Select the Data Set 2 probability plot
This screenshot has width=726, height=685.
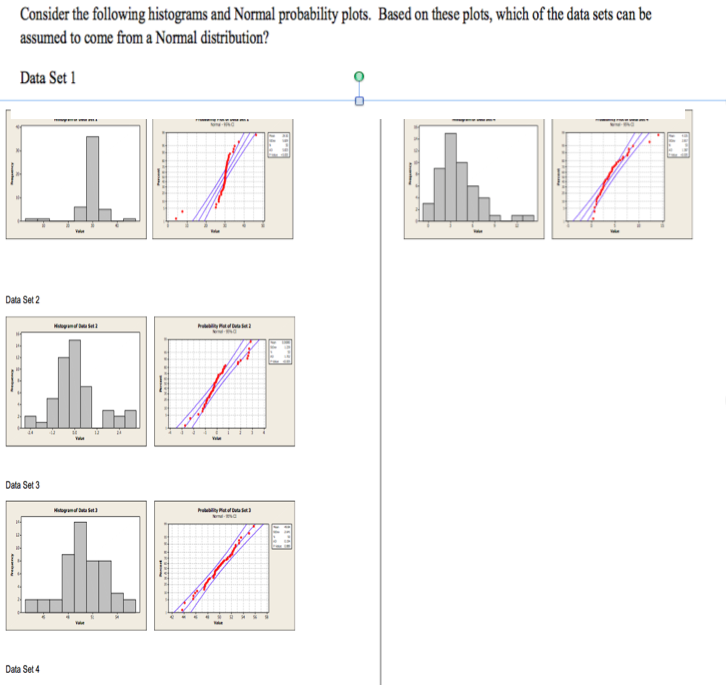click(225, 381)
